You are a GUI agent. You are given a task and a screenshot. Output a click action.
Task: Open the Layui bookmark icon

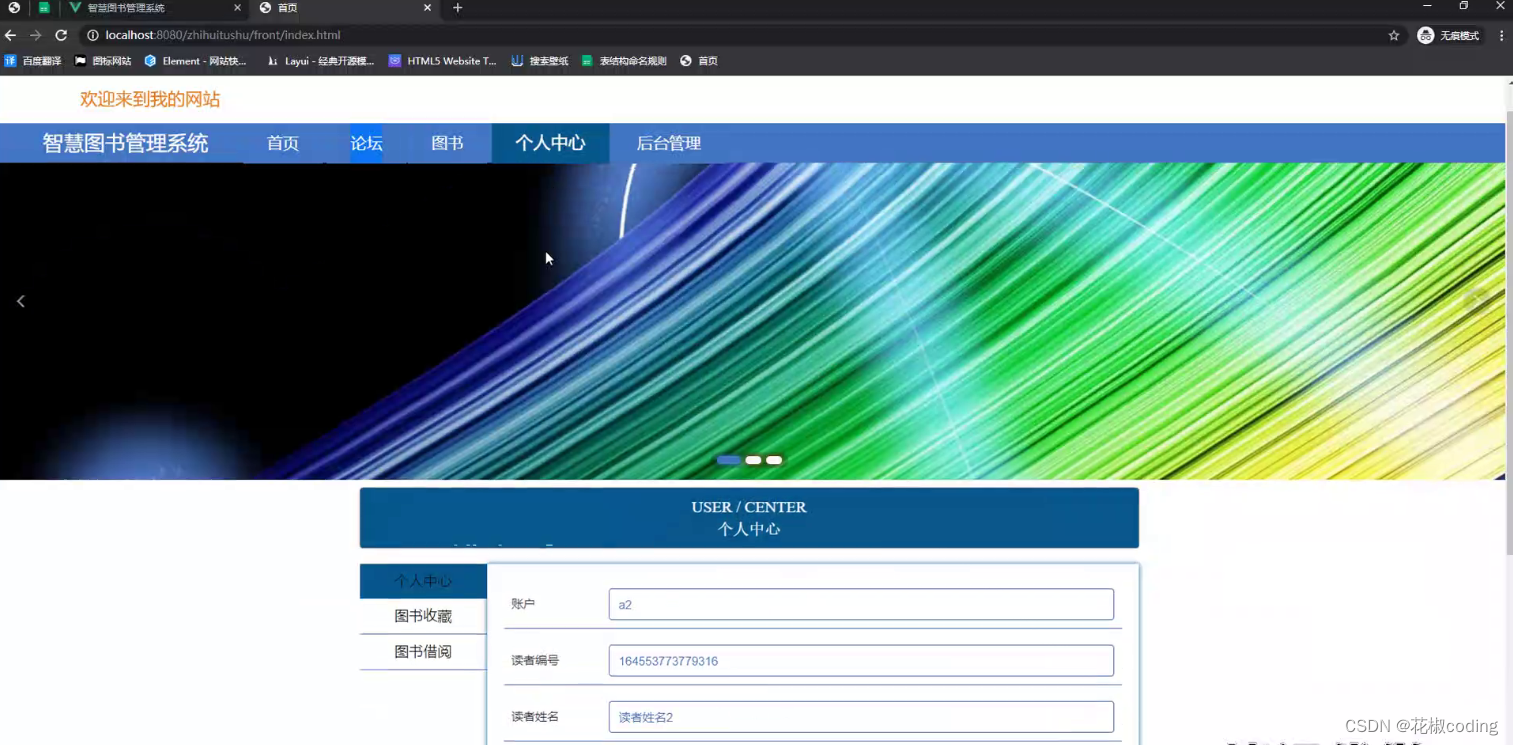273,60
